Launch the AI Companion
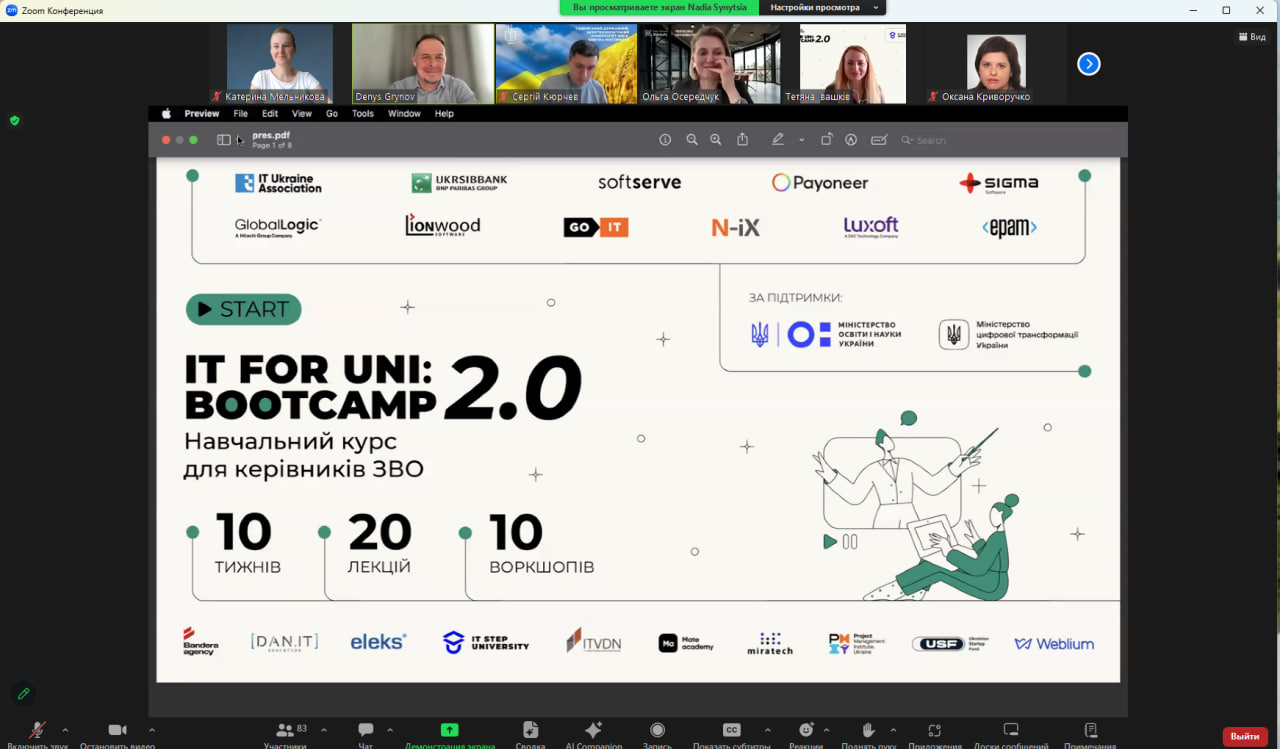Screen dimensions: 1280x749 point(594,735)
